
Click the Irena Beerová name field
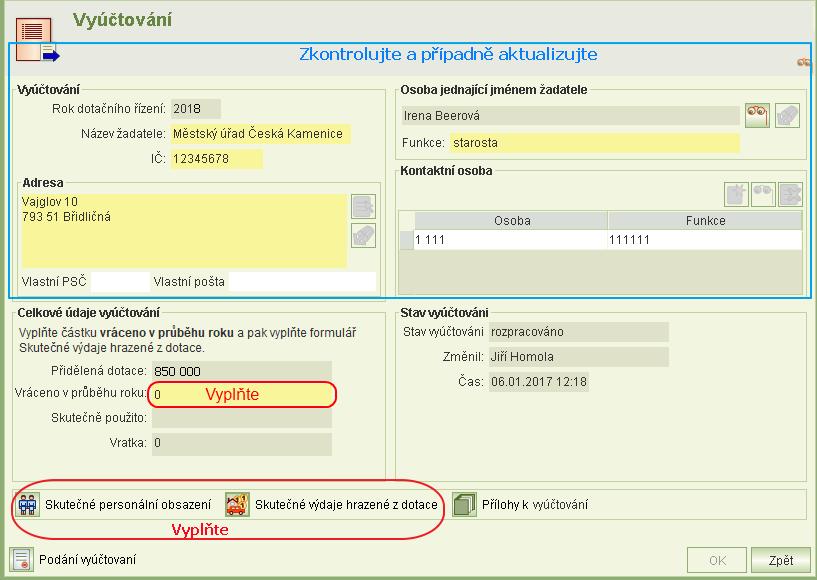pyautogui.click(x=571, y=116)
